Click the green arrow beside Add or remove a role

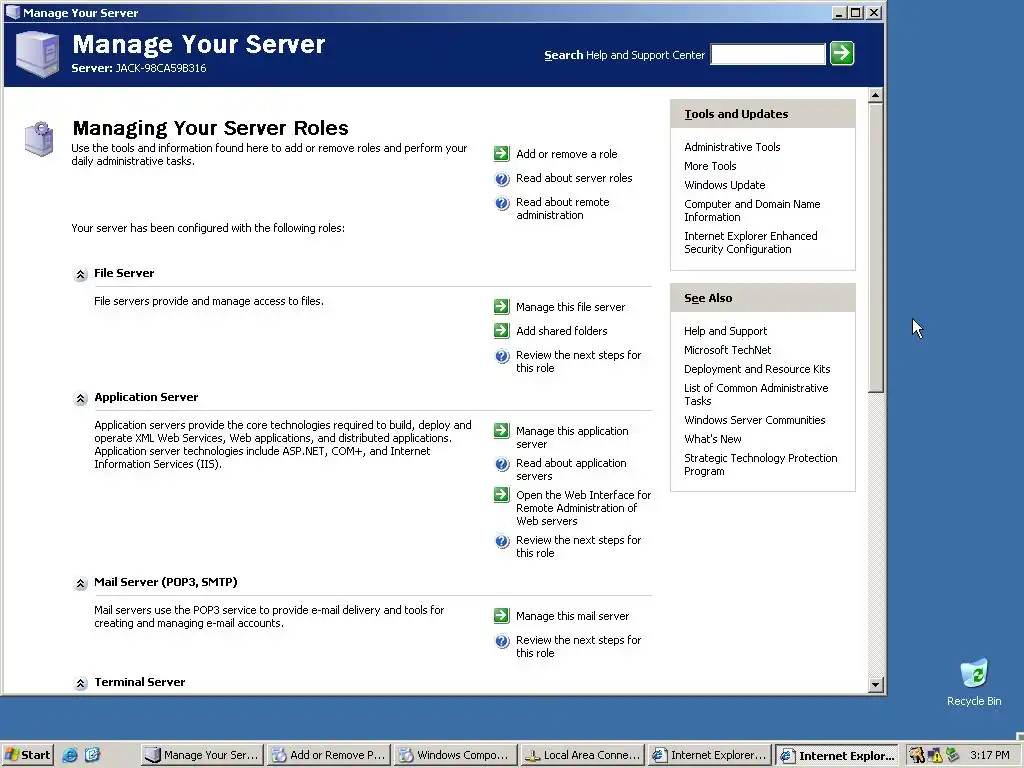[502, 153]
